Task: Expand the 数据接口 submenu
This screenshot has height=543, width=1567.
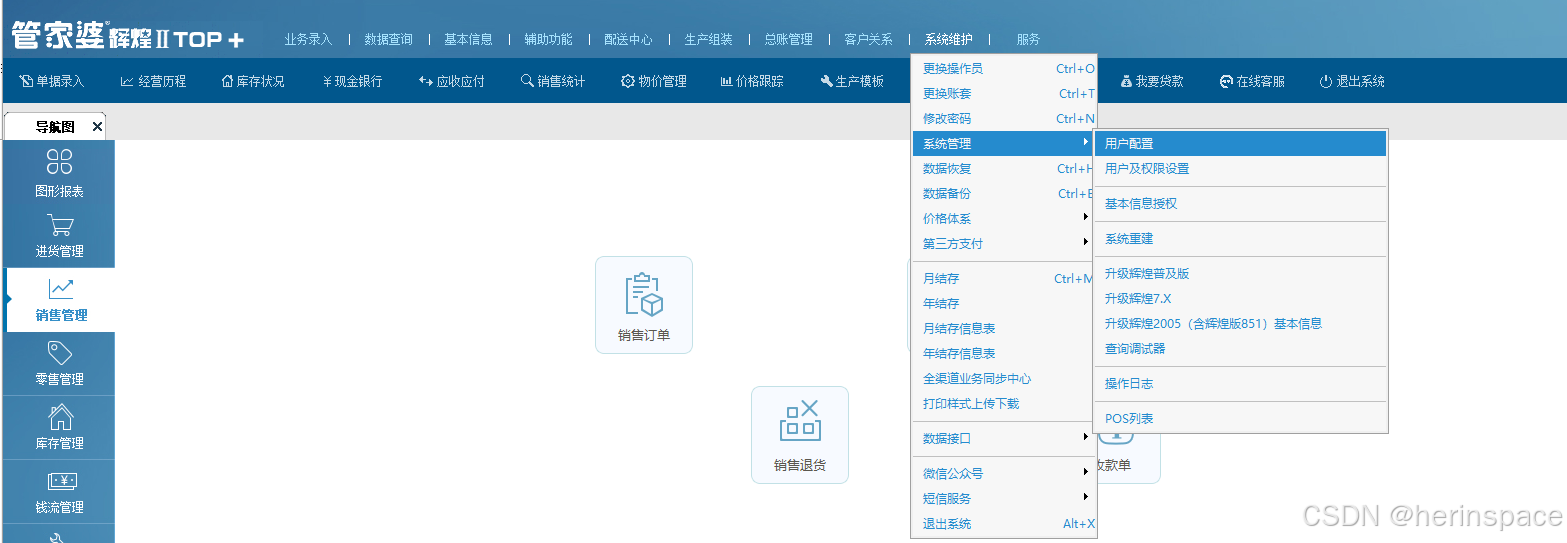Action: (x=1004, y=438)
